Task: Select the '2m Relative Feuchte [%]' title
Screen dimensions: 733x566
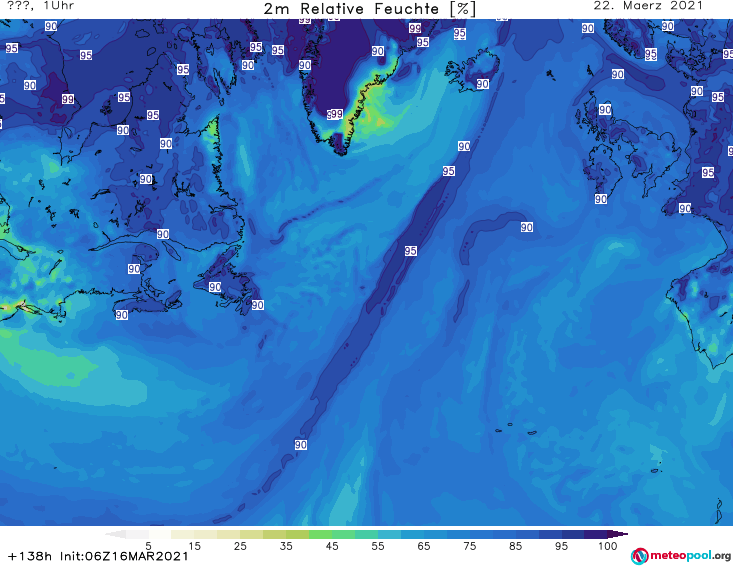Action: [x=370, y=9]
